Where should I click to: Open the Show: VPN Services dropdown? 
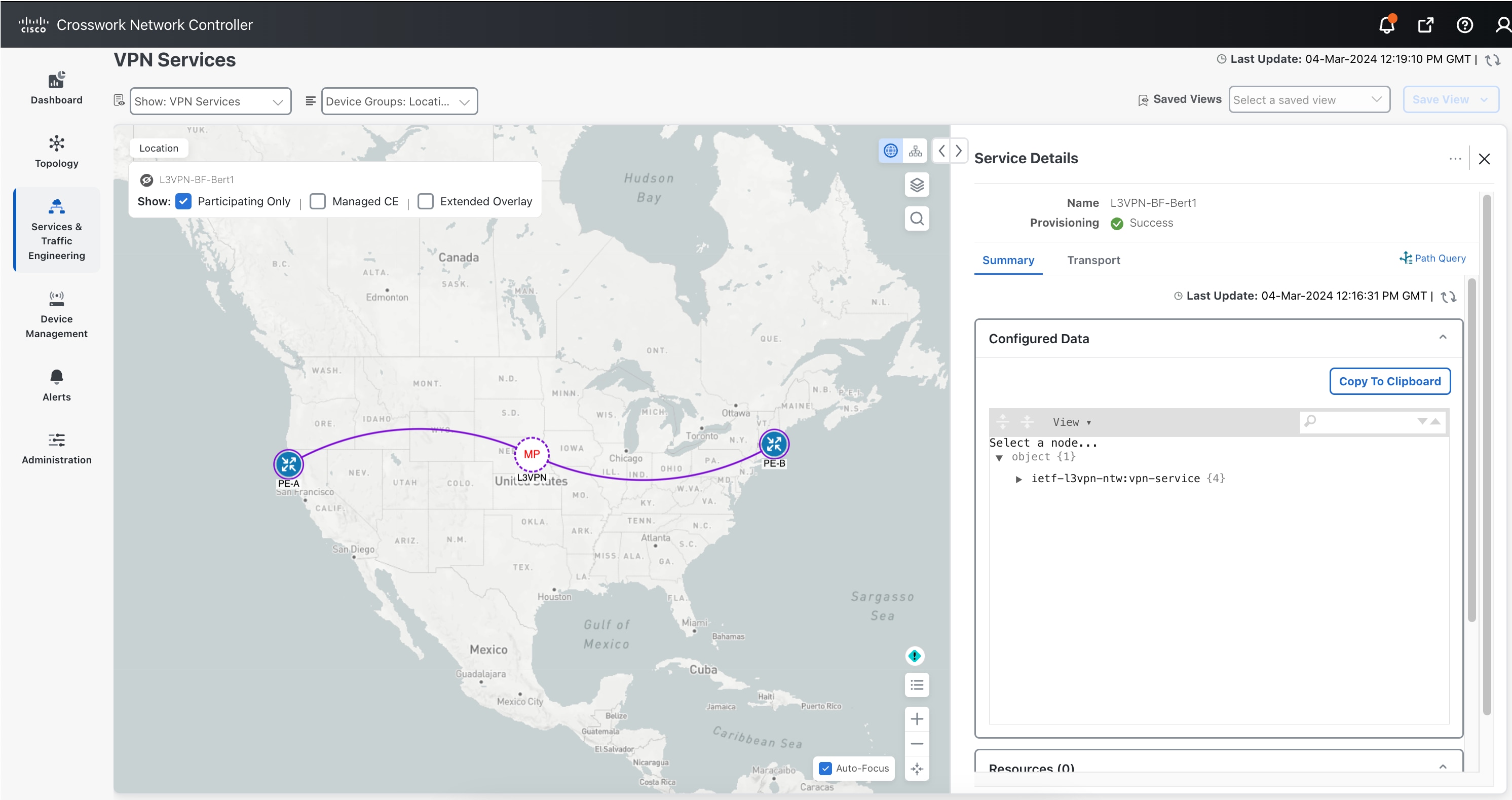pos(210,101)
